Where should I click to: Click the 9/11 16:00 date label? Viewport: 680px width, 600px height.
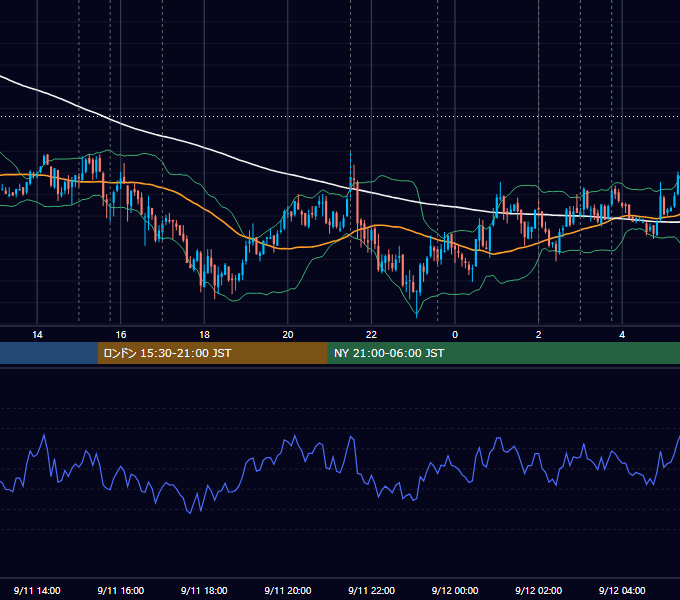coord(121,590)
